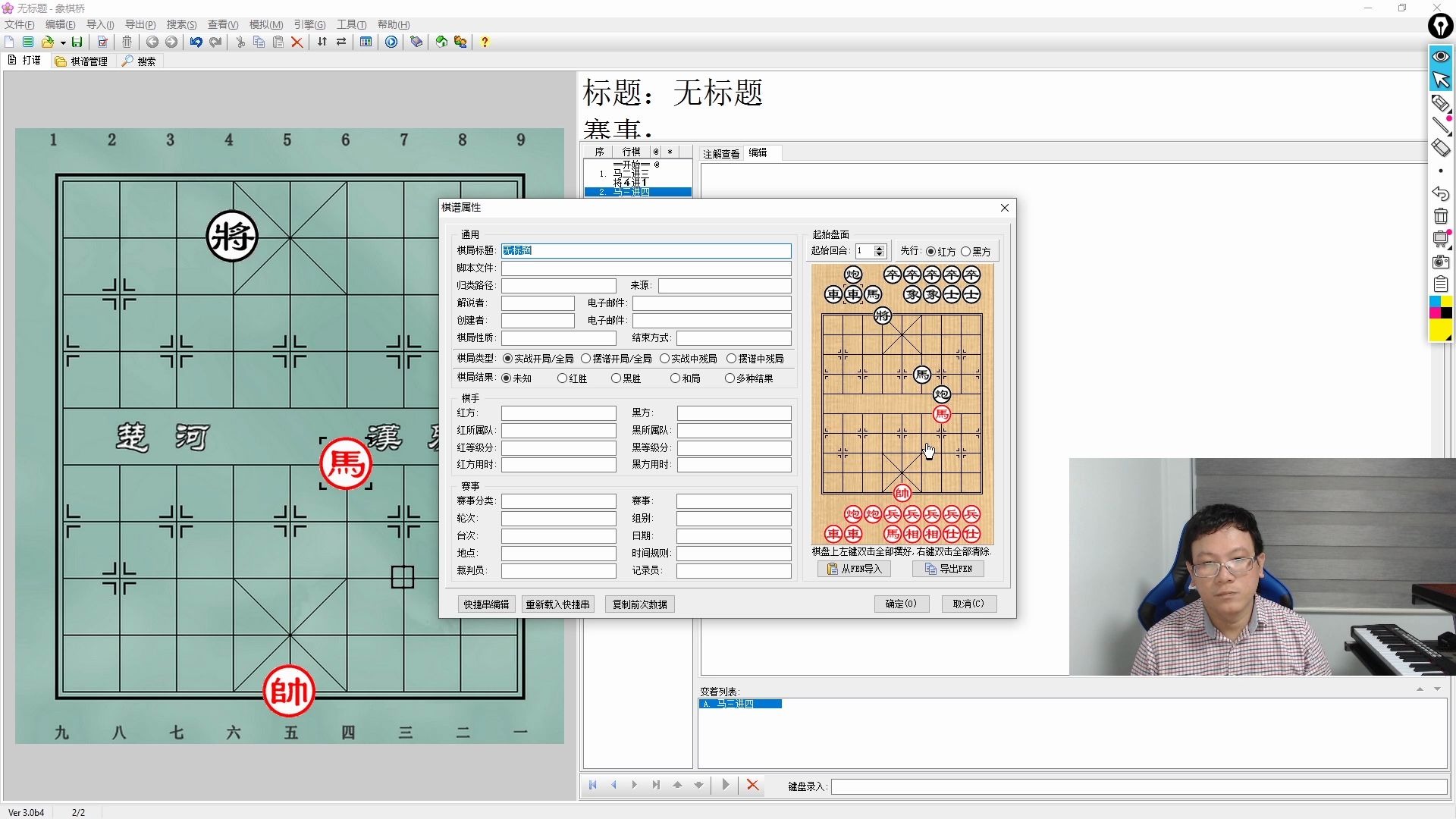This screenshot has width=1456, height=819.
Task: Select 摆谱中残局 game type
Action: (x=755, y=359)
